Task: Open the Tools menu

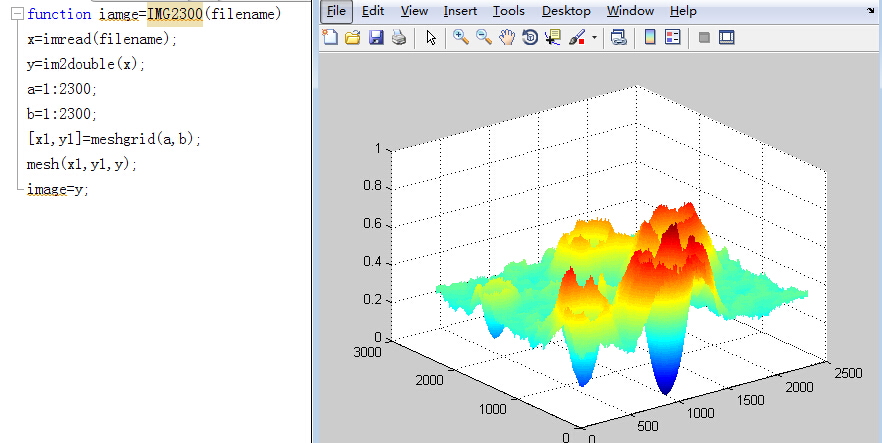Action: tap(508, 11)
